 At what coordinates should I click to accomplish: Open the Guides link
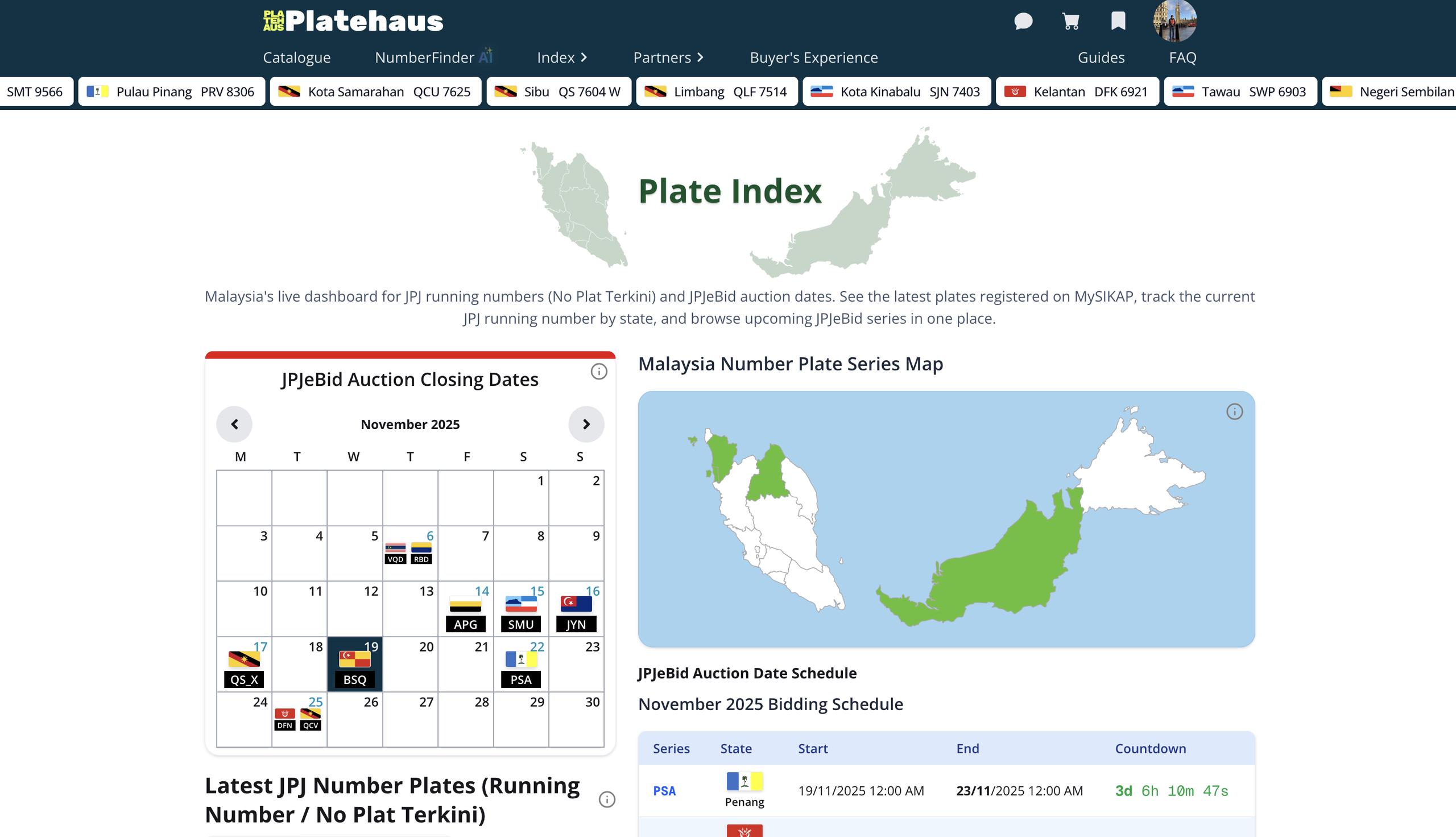(1101, 57)
